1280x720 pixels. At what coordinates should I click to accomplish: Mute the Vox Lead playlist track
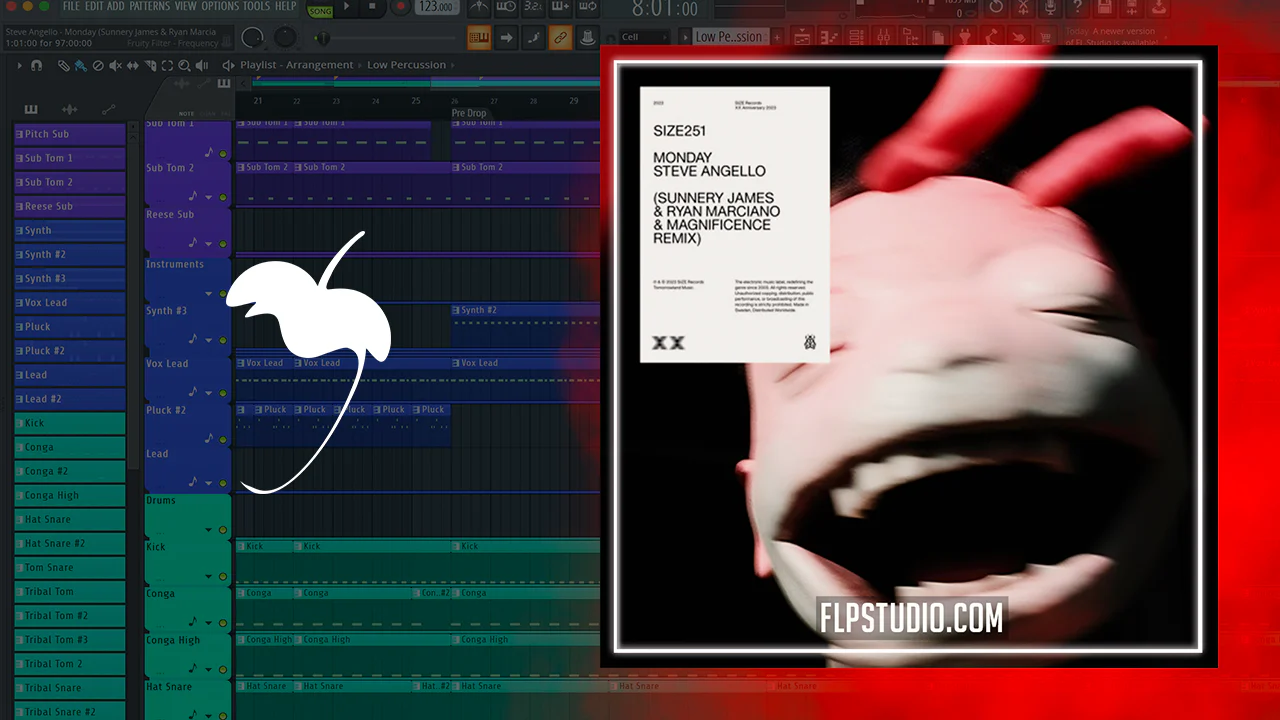[223, 391]
